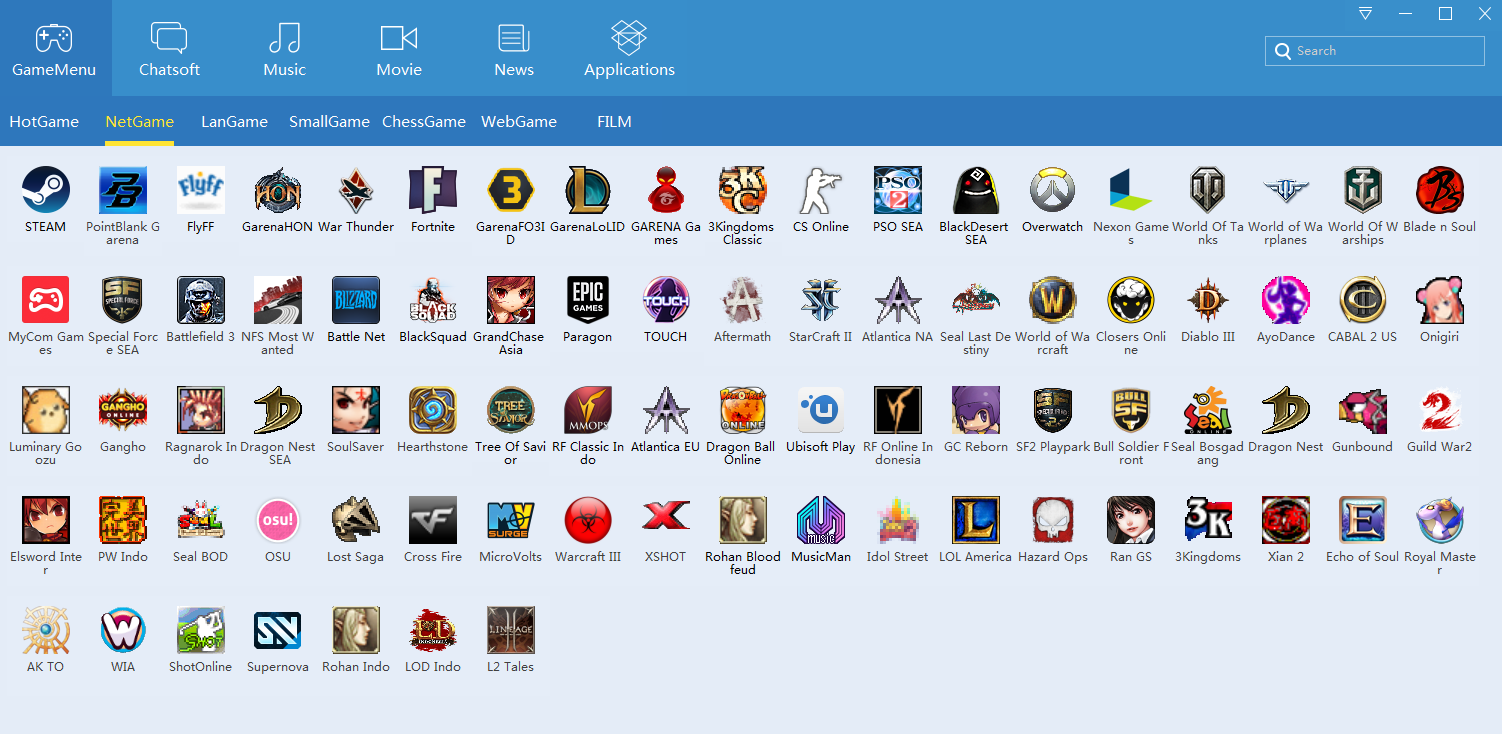1502x734 pixels.
Task: Select Diablo III icon
Action: pos(1208,300)
